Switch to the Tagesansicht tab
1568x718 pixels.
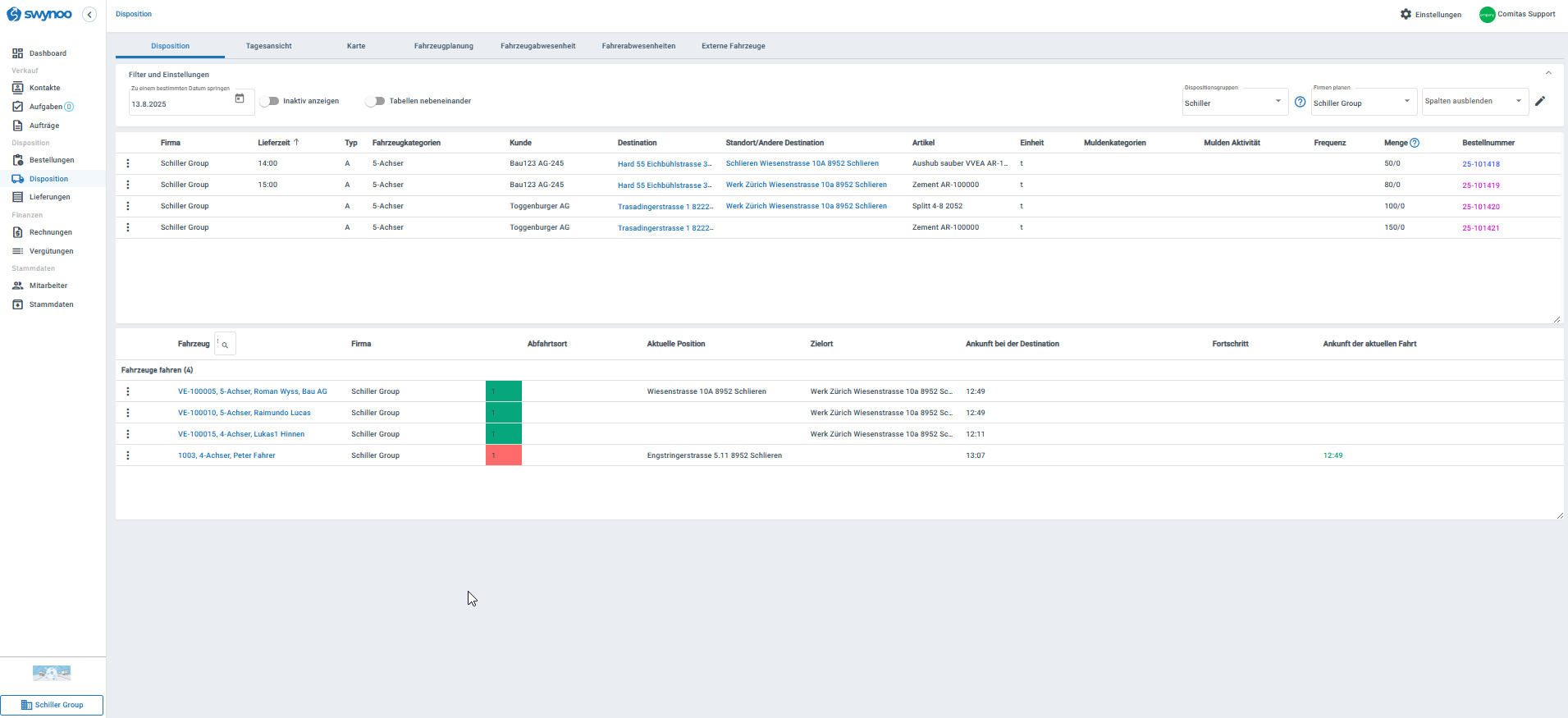point(269,46)
